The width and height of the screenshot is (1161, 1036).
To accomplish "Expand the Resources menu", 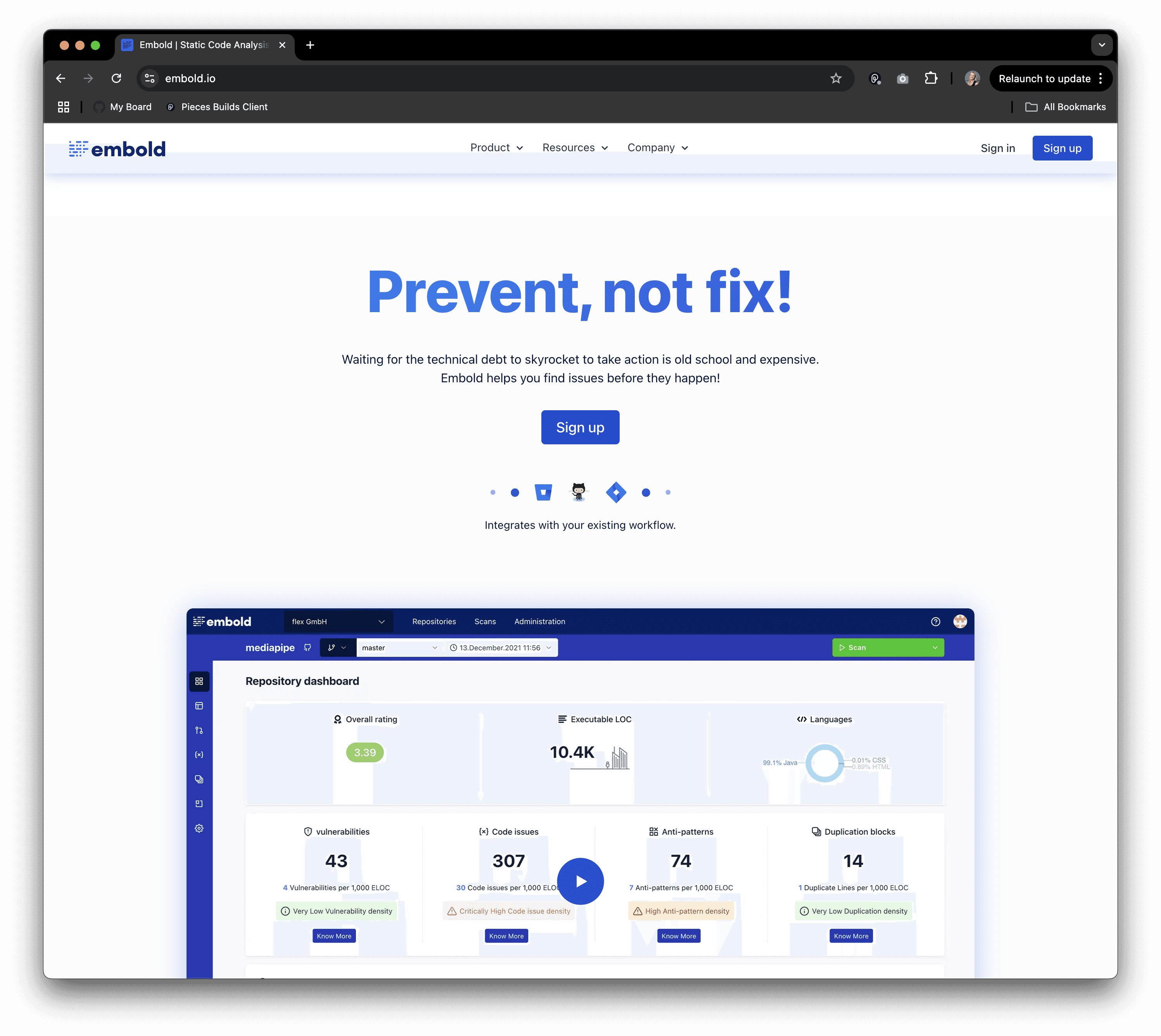I will click(575, 148).
